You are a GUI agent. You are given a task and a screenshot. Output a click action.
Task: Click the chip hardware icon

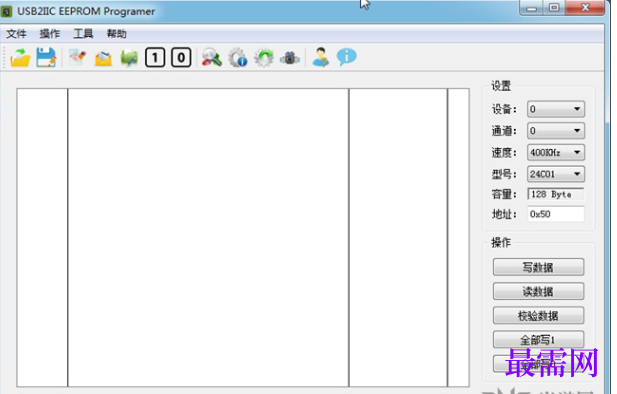point(290,58)
